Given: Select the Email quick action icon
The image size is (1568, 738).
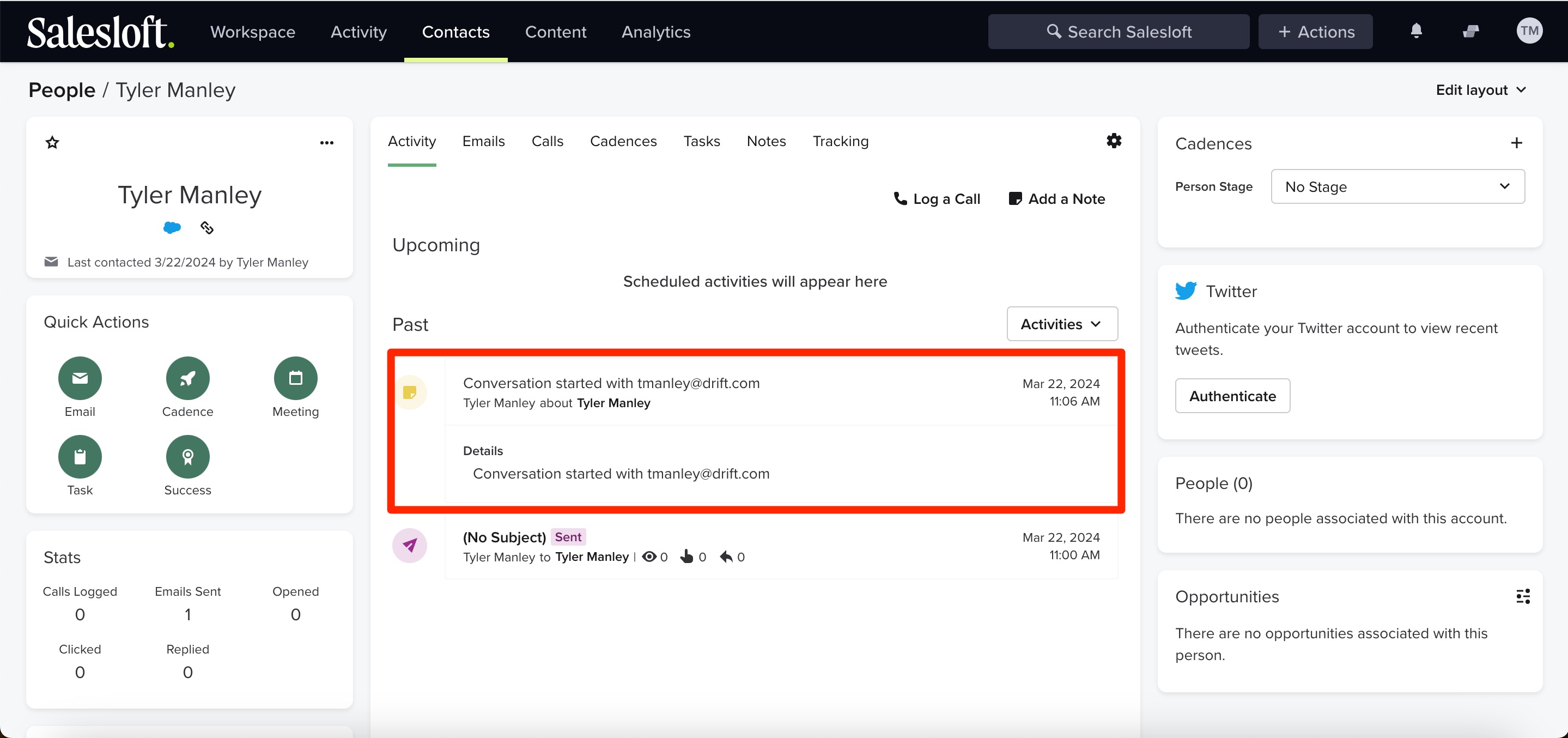Looking at the screenshot, I should (79, 378).
